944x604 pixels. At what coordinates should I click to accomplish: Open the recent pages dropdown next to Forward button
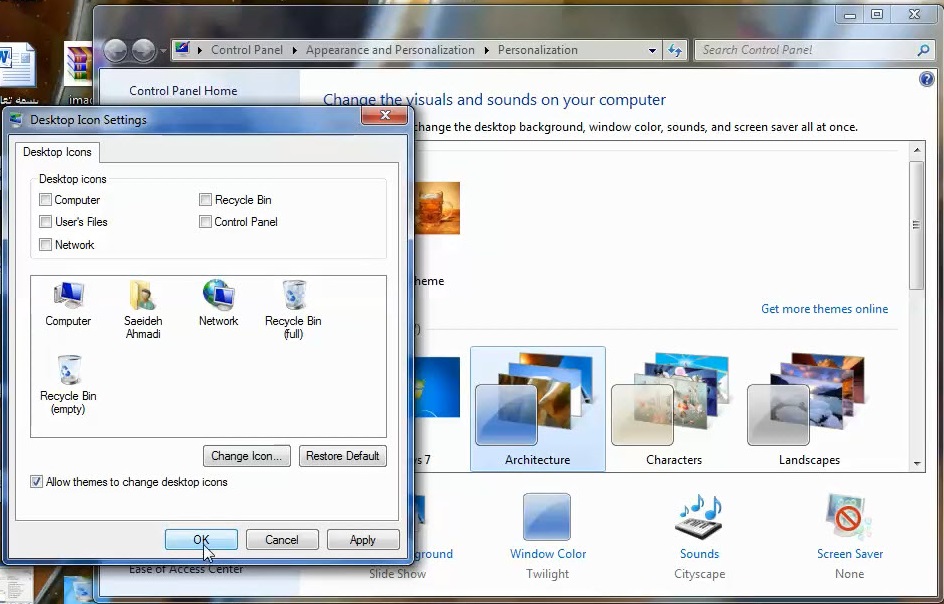point(163,51)
